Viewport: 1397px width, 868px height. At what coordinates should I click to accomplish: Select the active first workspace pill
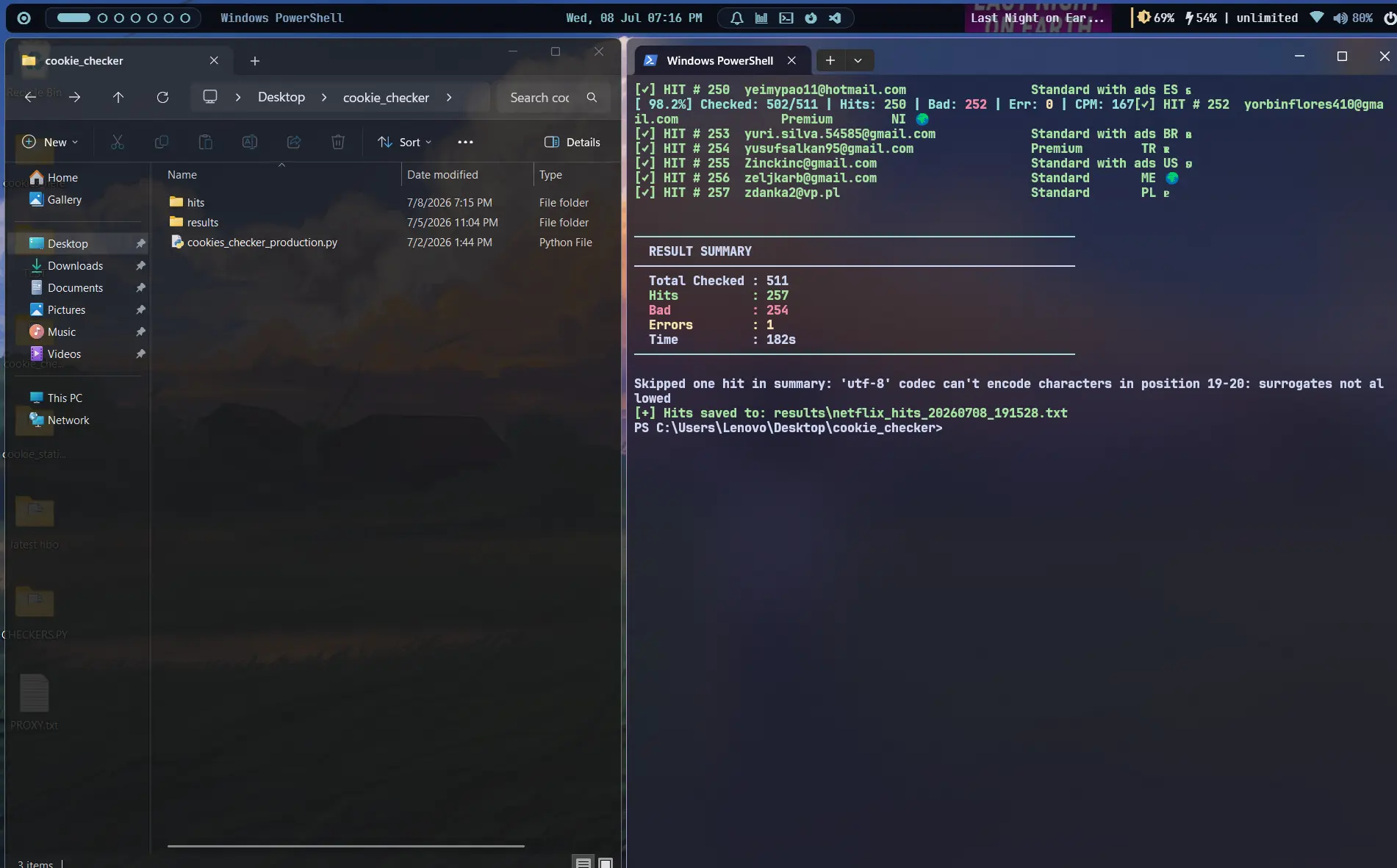pos(74,18)
